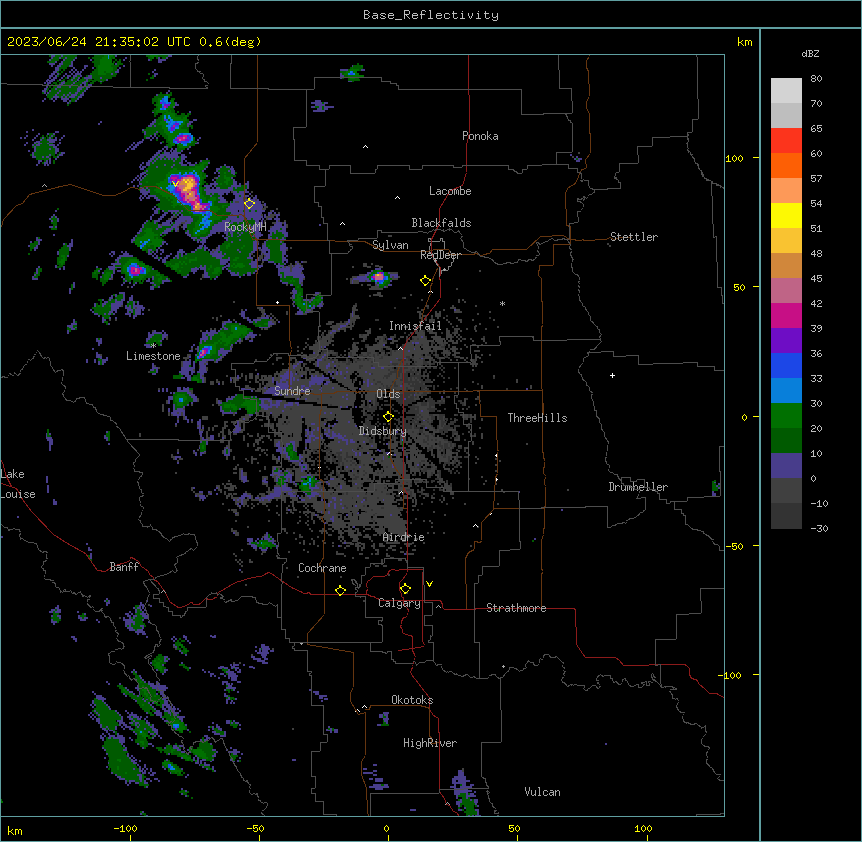The width and height of the screenshot is (862, 842).
Task: Click the Stettler city label
Action: pyautogui.click(x=633, y=237)
